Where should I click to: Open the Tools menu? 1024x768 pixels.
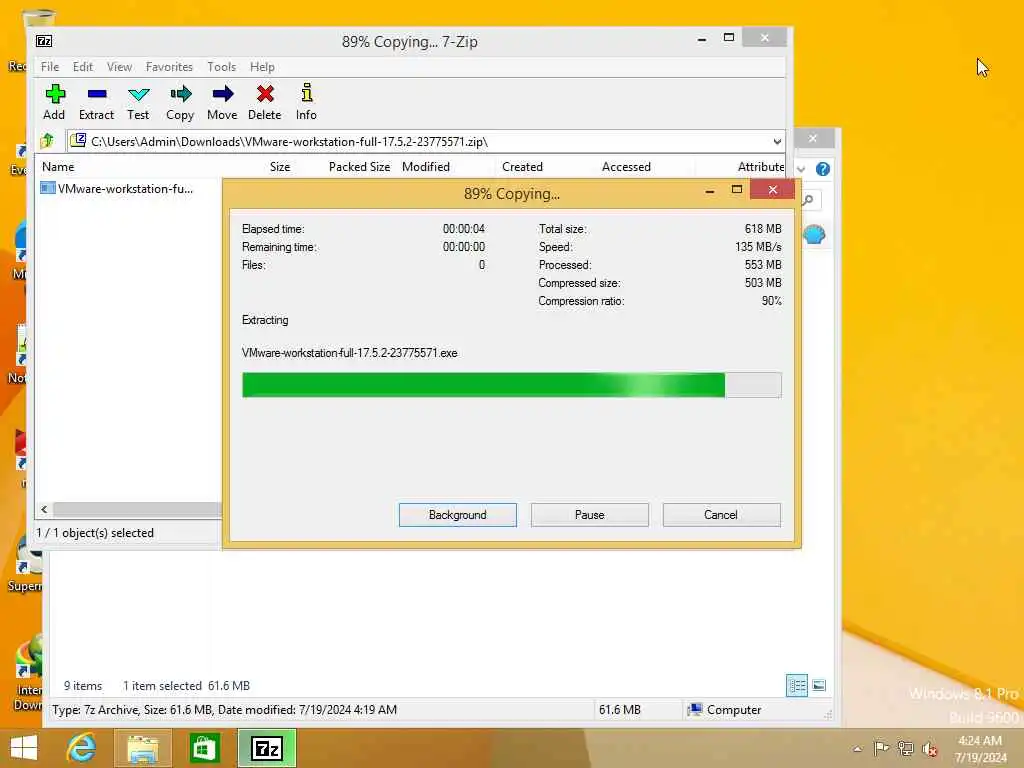pyautogui.click(x=221, y=67)
